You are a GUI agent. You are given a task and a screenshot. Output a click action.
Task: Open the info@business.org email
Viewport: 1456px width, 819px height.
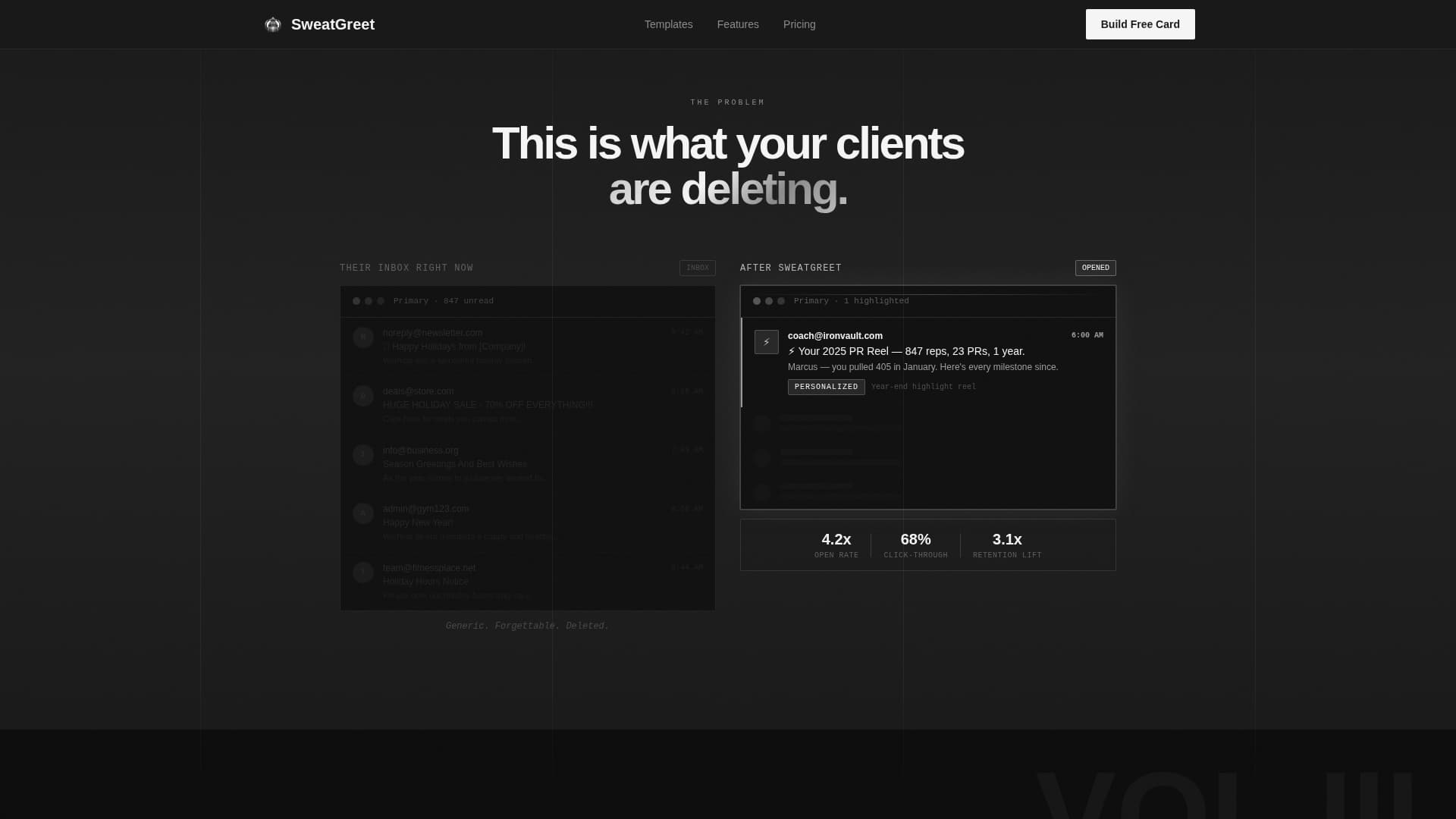pyautogui.click(x=528, y=464)
